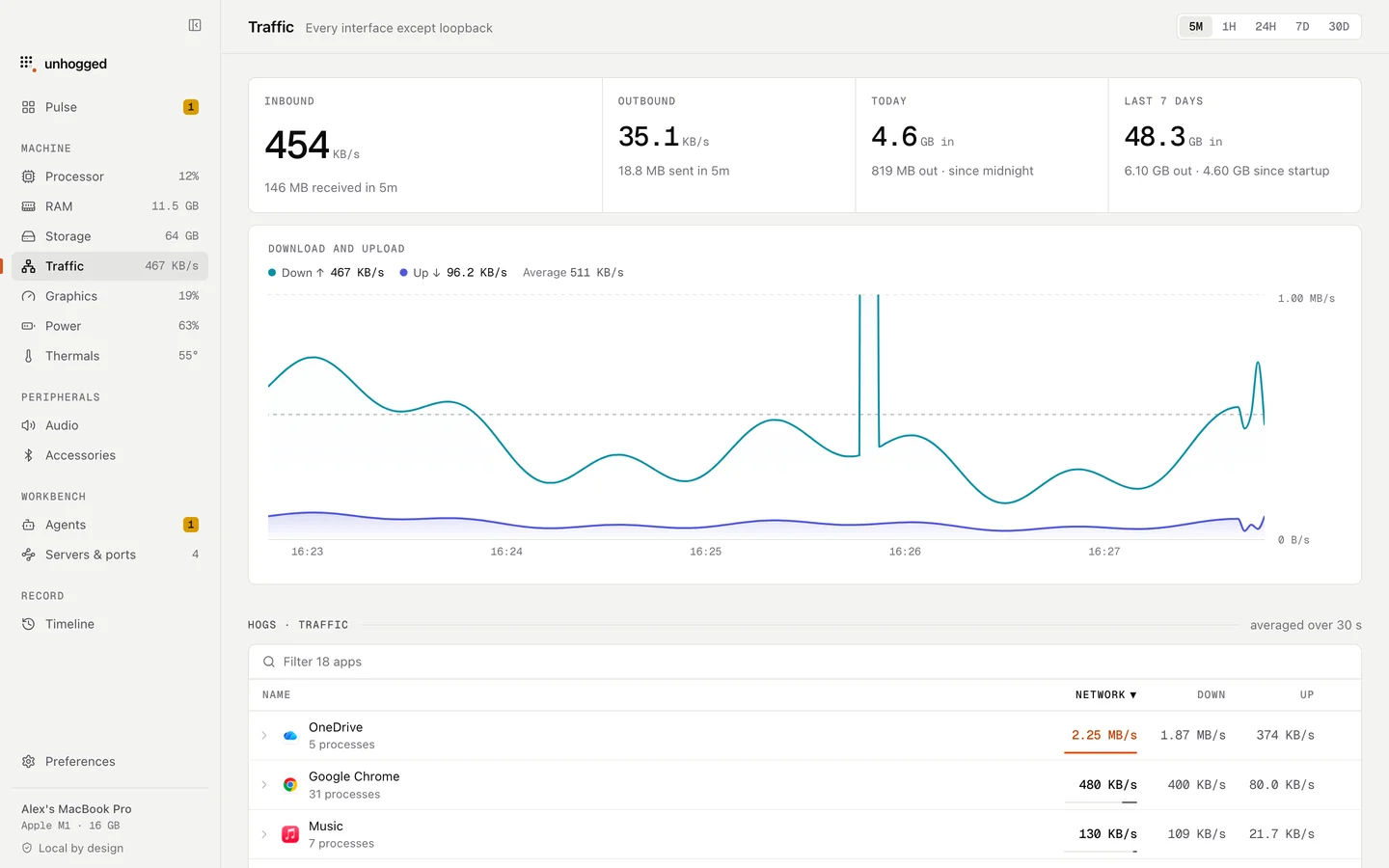The image size is (1389, 868).
Task: Click the unhogged logo dots icon
Action: (x=28, y=64)
